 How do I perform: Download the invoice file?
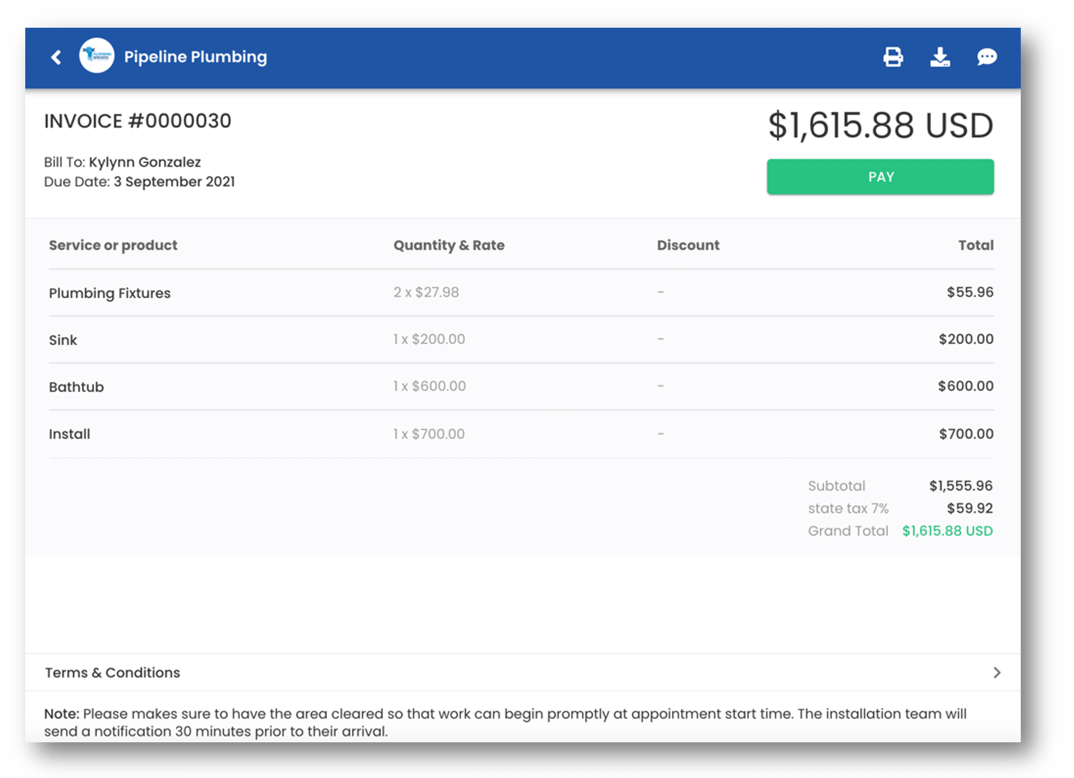(940, 57)
